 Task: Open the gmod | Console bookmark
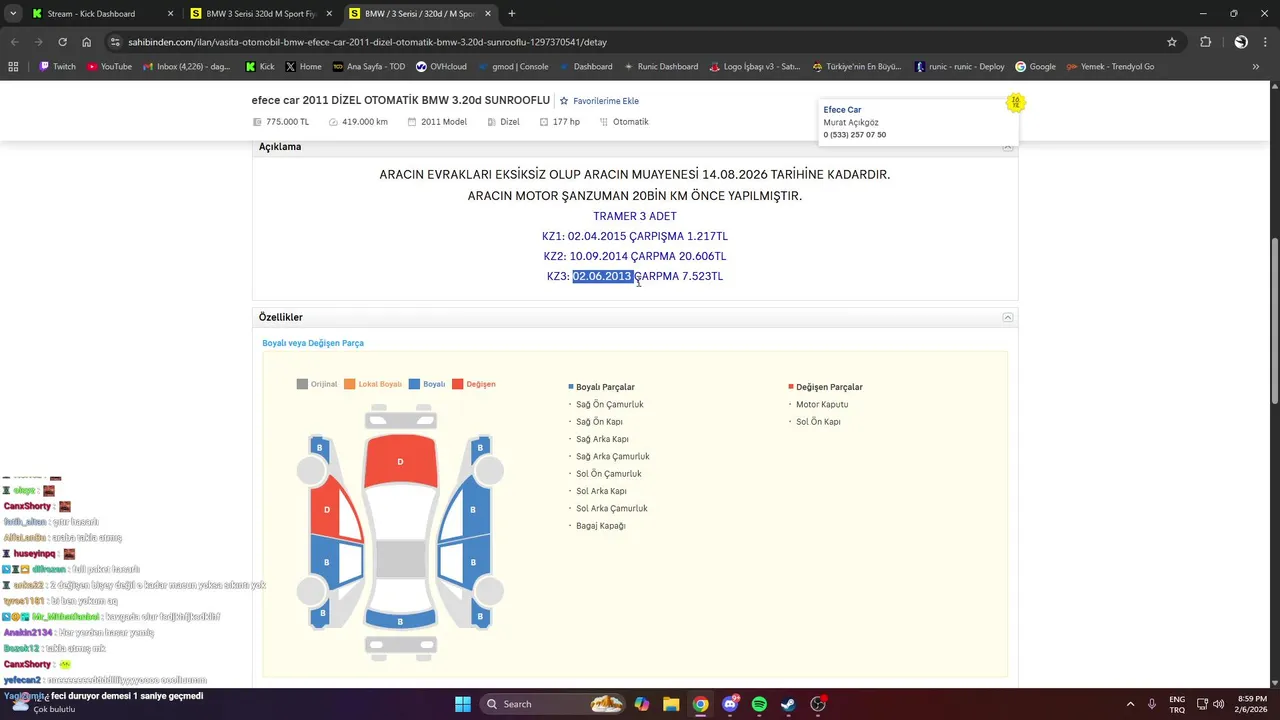click(x=513, y=67)
